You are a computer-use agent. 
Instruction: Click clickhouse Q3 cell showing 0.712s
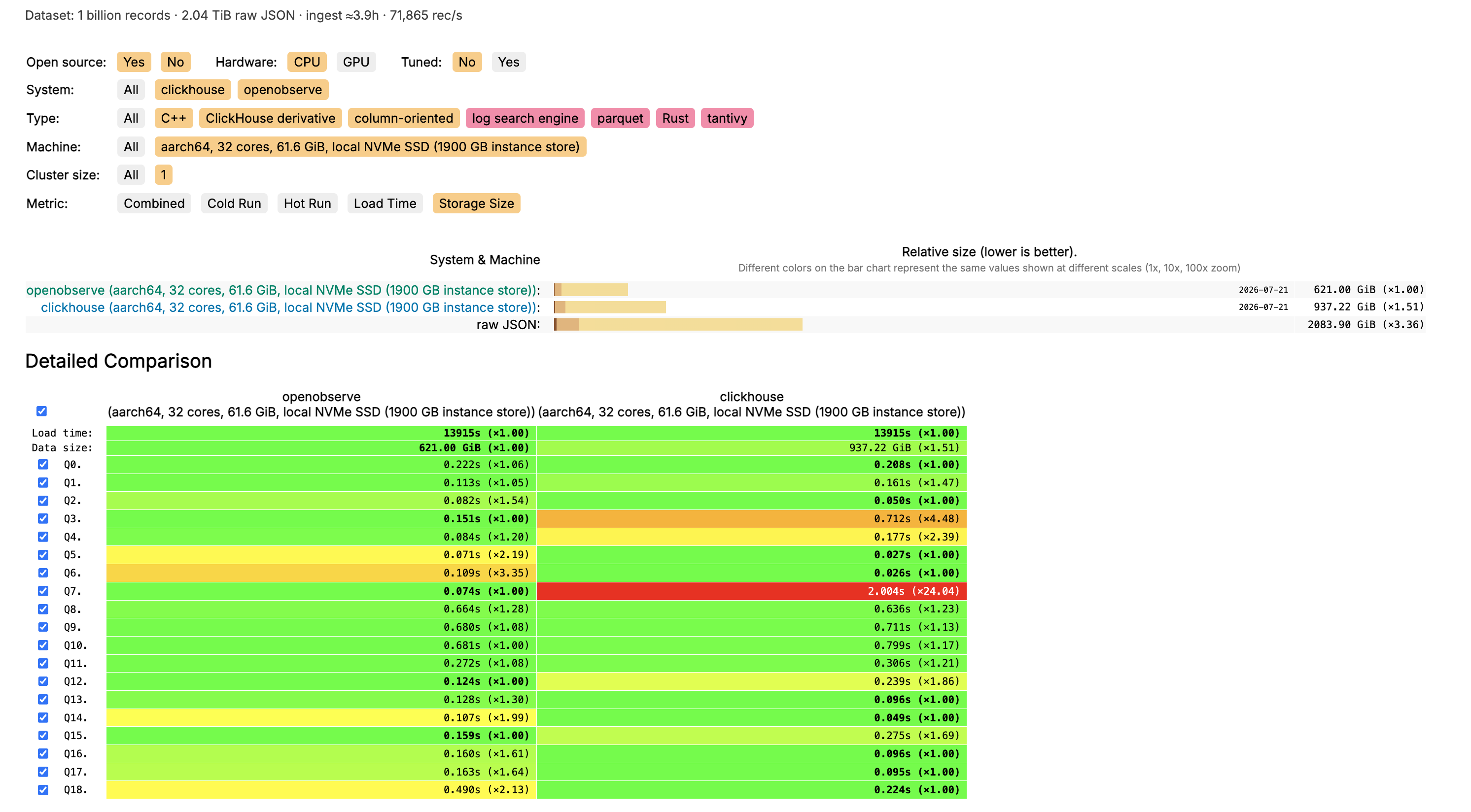tap(751, 519)
